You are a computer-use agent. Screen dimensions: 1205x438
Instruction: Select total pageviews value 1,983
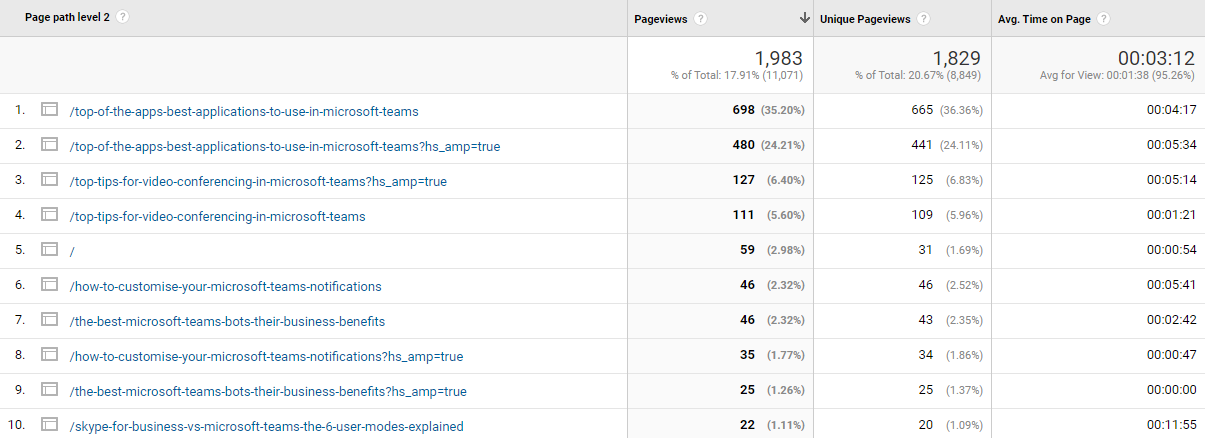click(779, 58)
